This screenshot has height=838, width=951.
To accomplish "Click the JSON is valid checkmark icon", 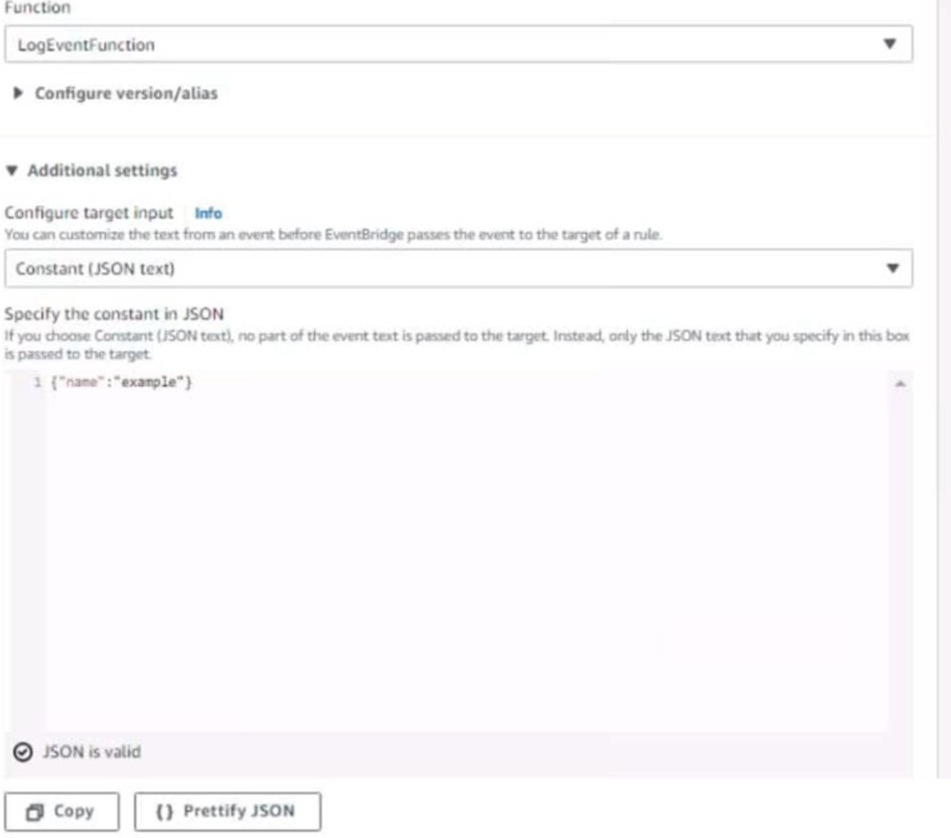I will coord(23,752).
